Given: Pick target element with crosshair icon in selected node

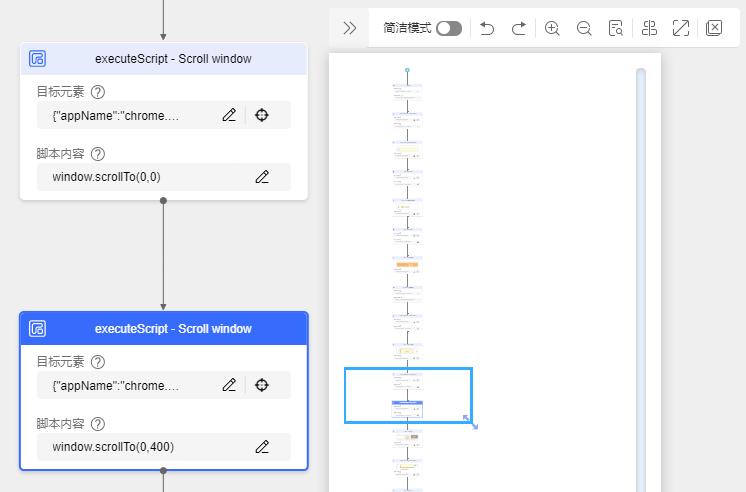Looking at the screenshot, I should pos(262,384).
